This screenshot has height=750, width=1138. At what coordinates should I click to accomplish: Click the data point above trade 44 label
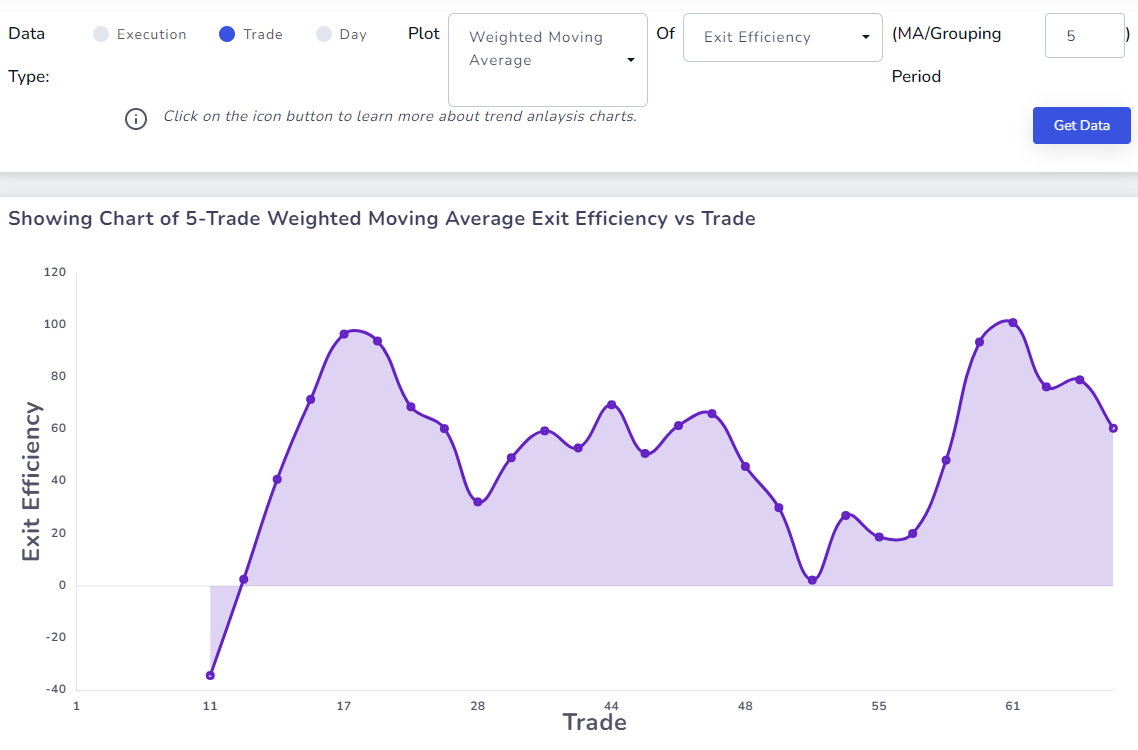(x=612, y=404)
